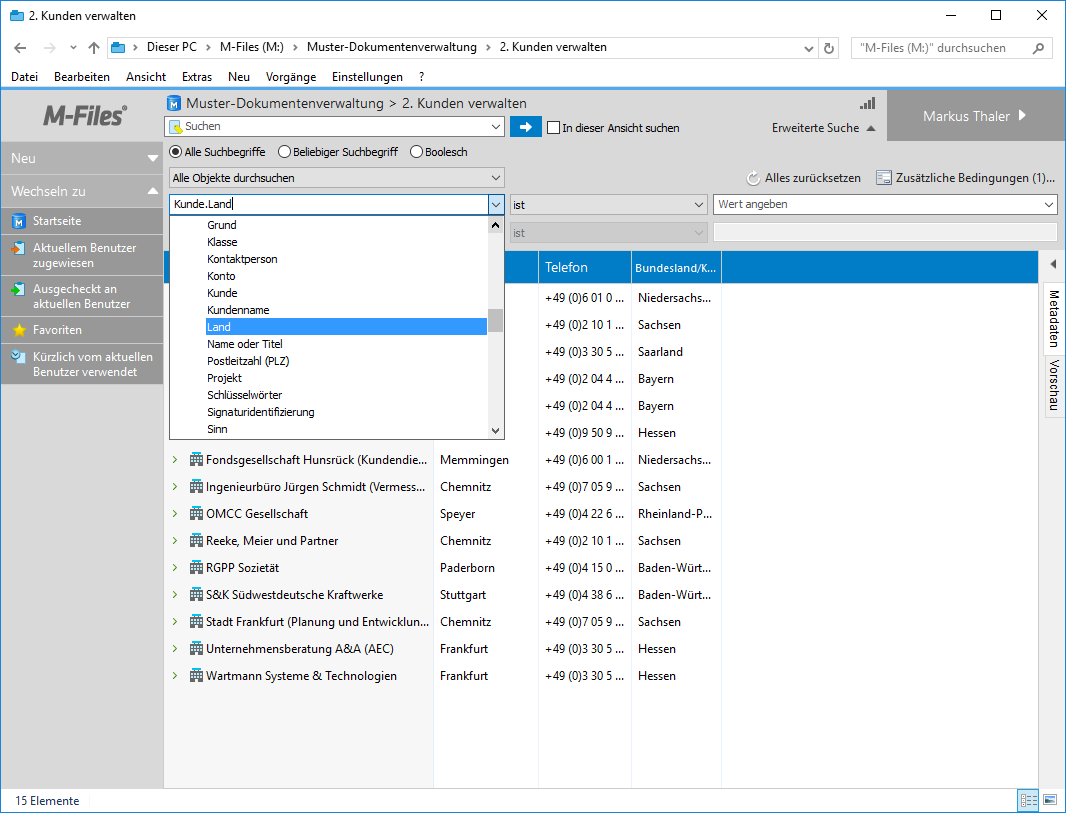The image size is (1066, 813).
Task: Open the Vorgänge menu
Action: 290,77
